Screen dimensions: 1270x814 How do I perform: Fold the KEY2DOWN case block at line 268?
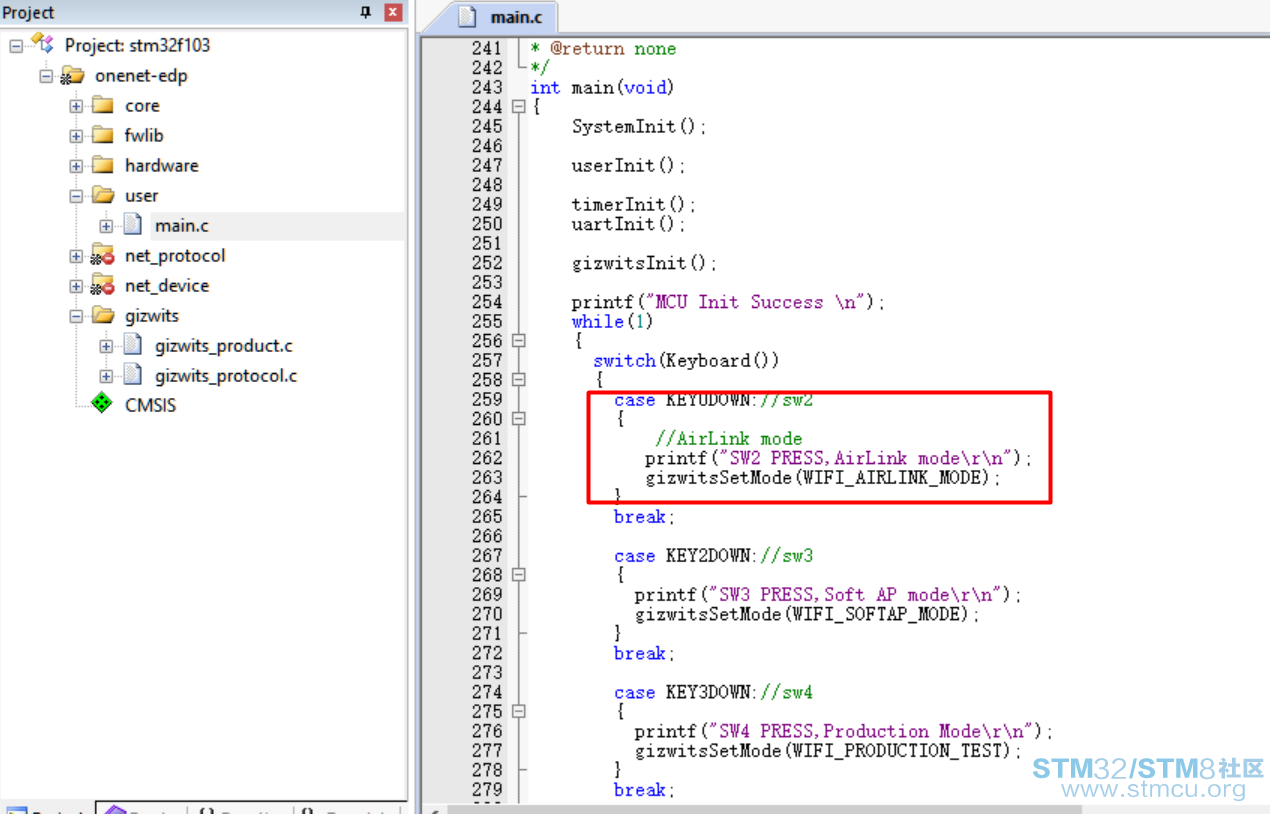coord(518,575)
